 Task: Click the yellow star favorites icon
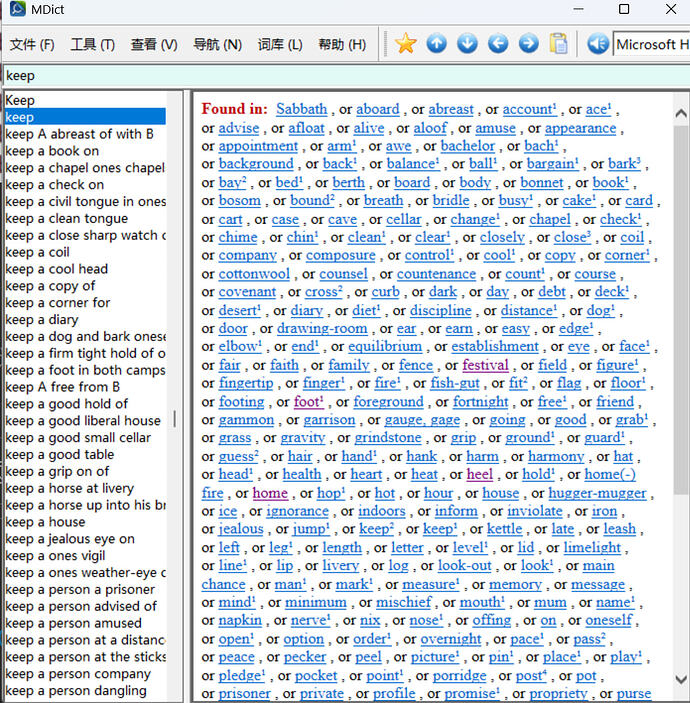pos(405,43)
